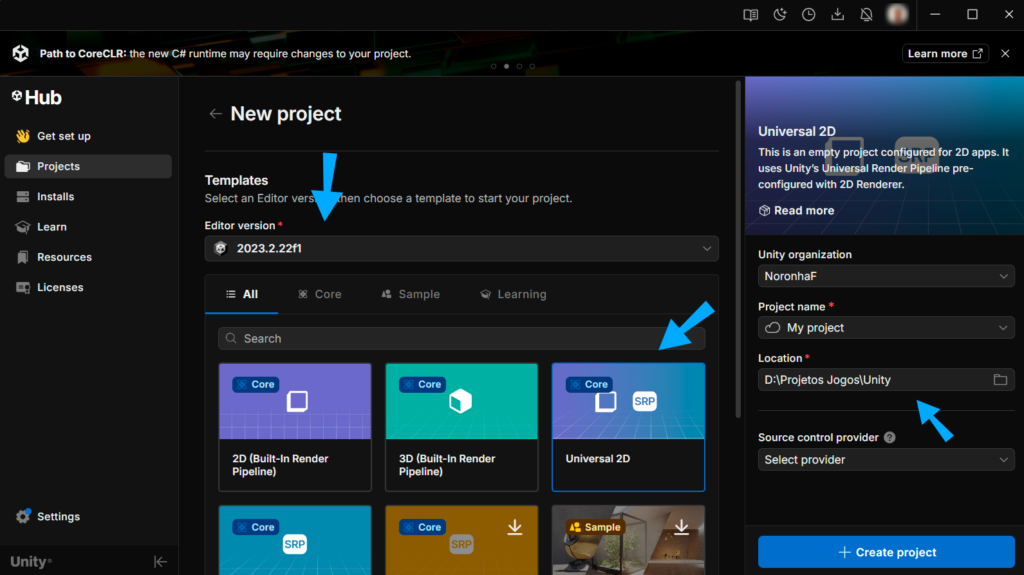Open the downloads icon in title bar
The width and height of the screenshot is (1024, 575).
[837, 14]
